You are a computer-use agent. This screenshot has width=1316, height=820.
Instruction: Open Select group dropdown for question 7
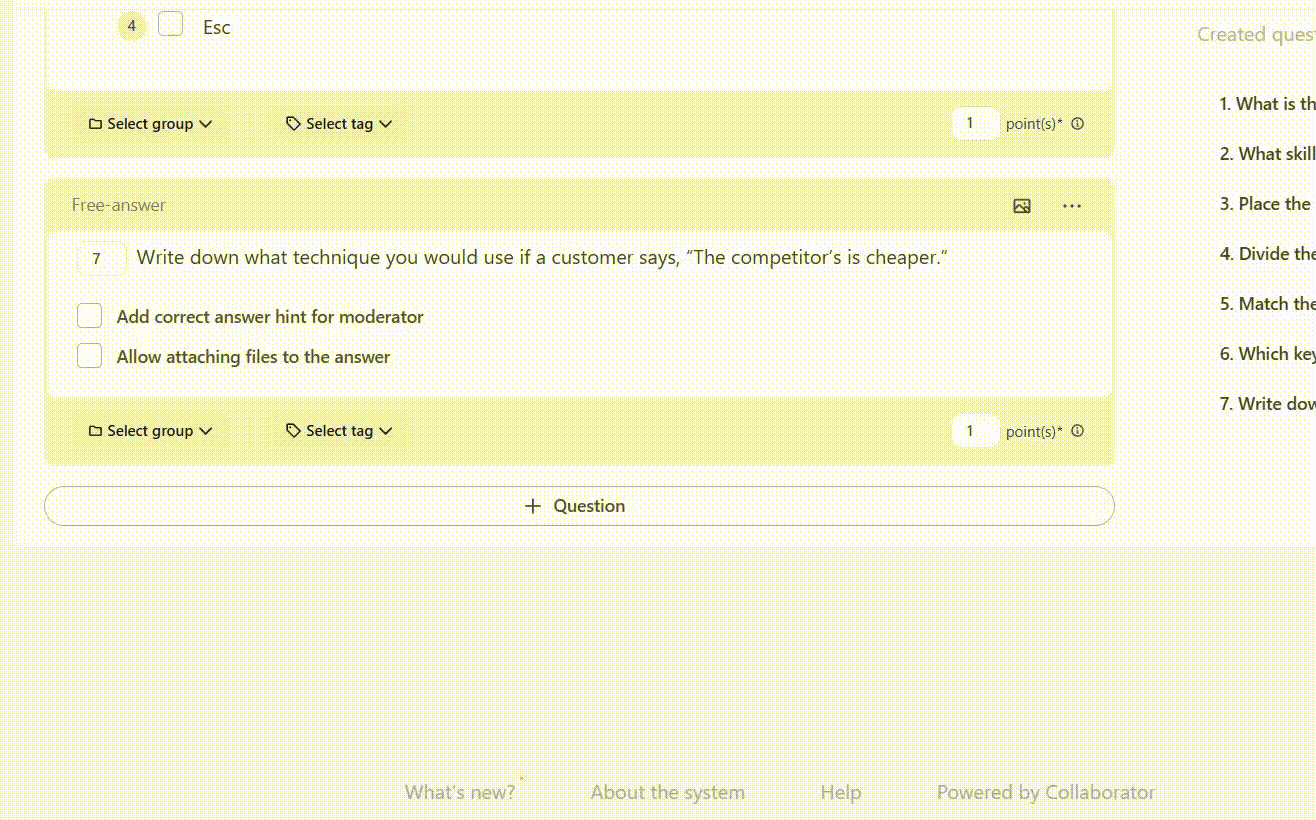point(151,431)
